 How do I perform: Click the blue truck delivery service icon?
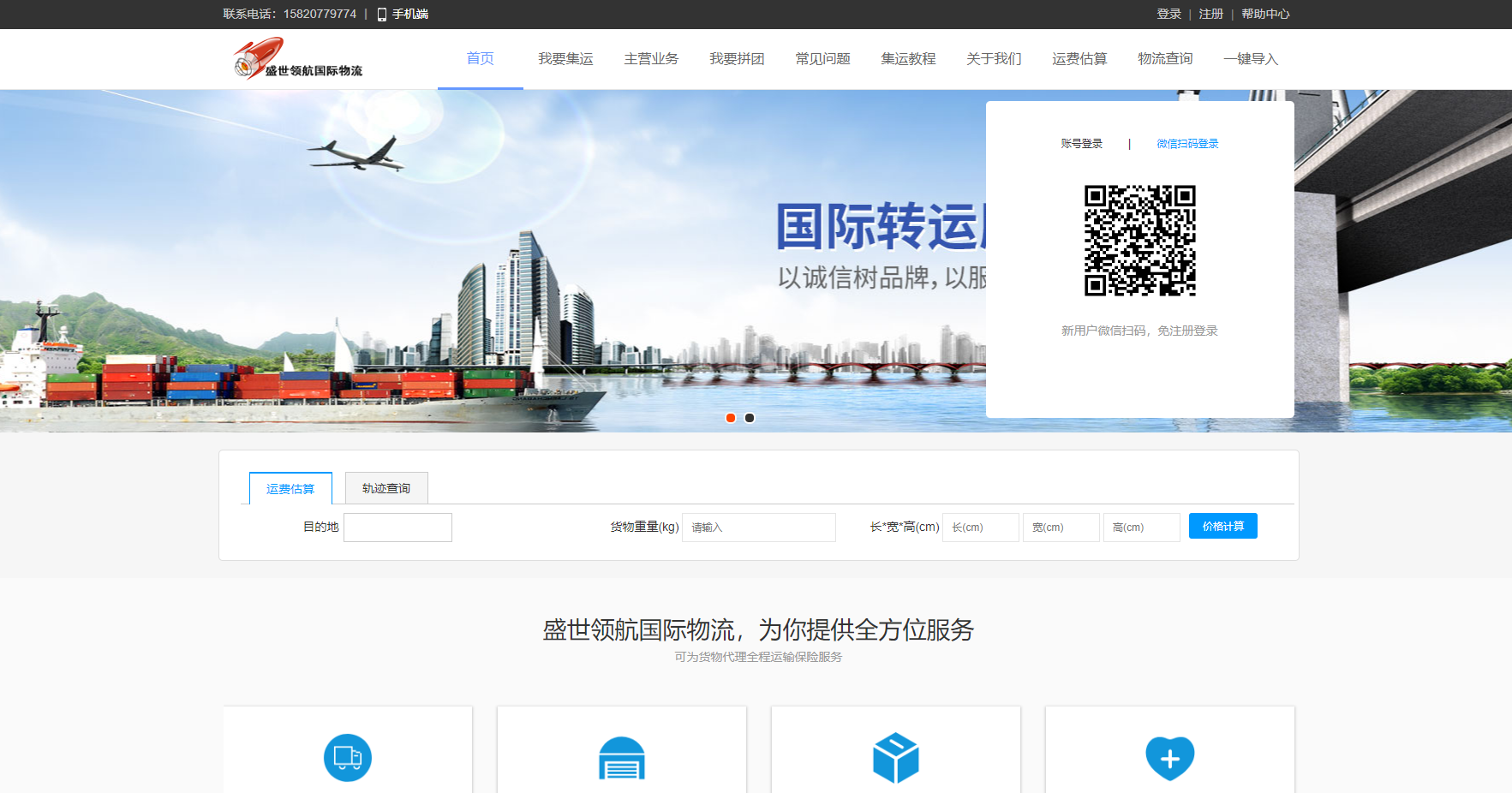(x=348, y=758)
